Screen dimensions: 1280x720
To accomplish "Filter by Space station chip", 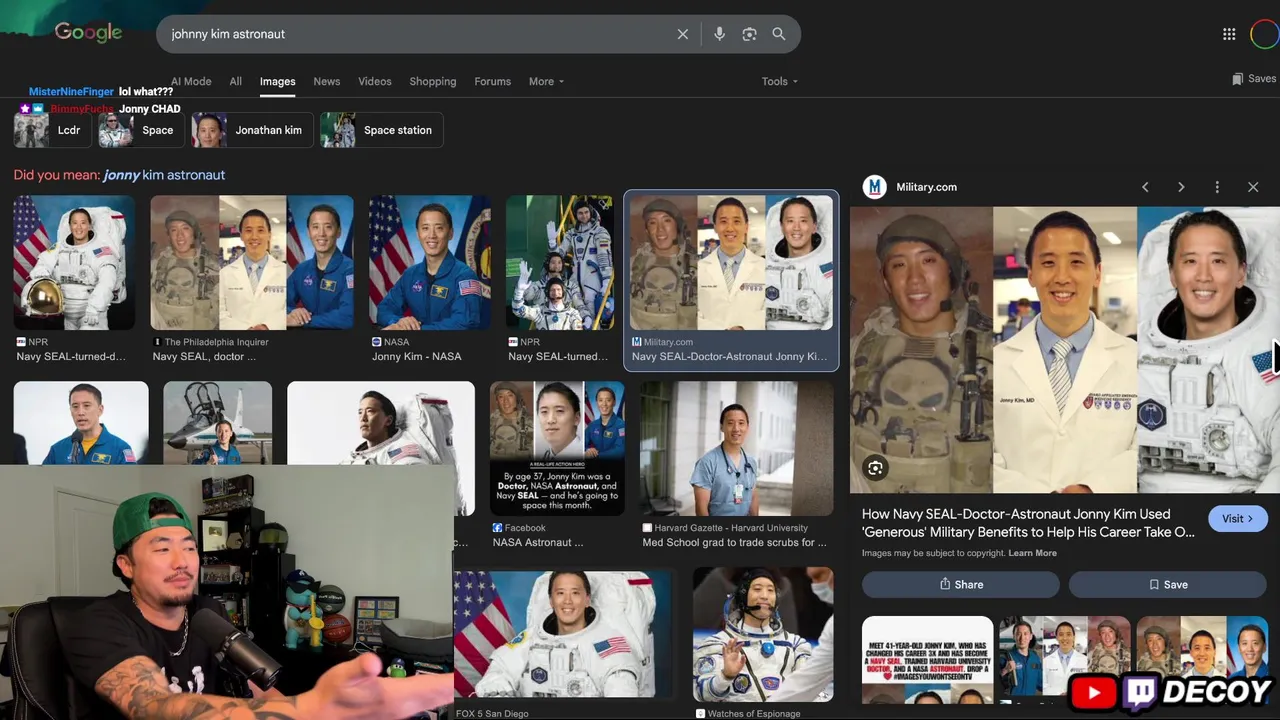I will coord(381,130).
